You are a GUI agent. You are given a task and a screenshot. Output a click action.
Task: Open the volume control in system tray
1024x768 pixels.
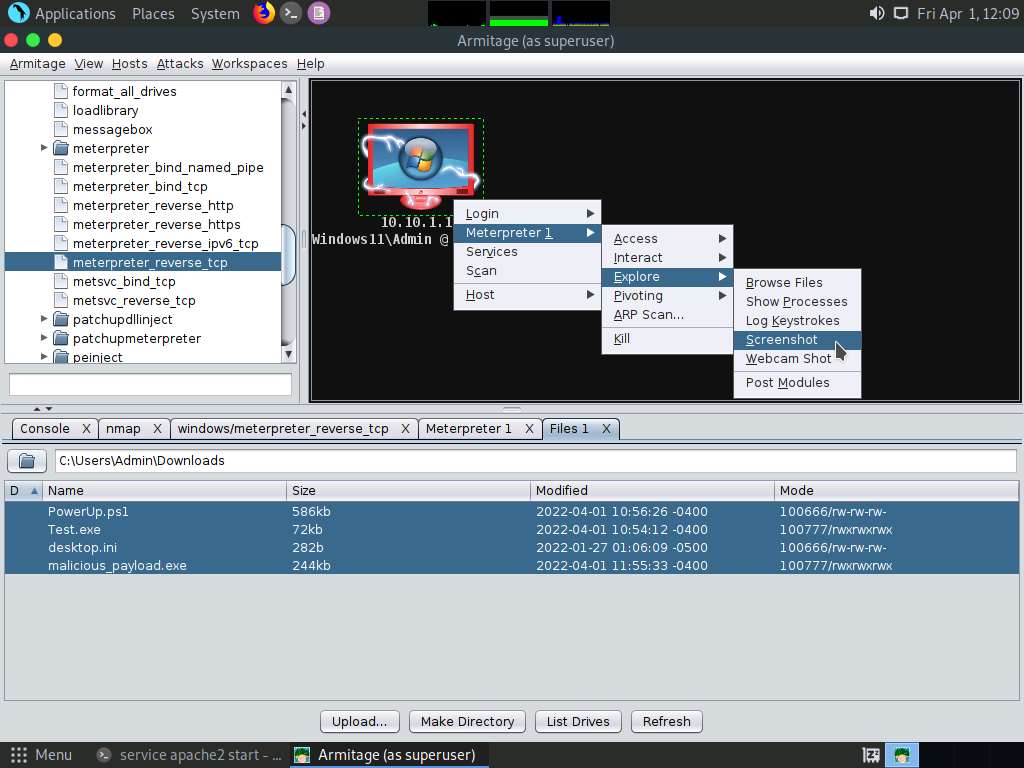877,13
